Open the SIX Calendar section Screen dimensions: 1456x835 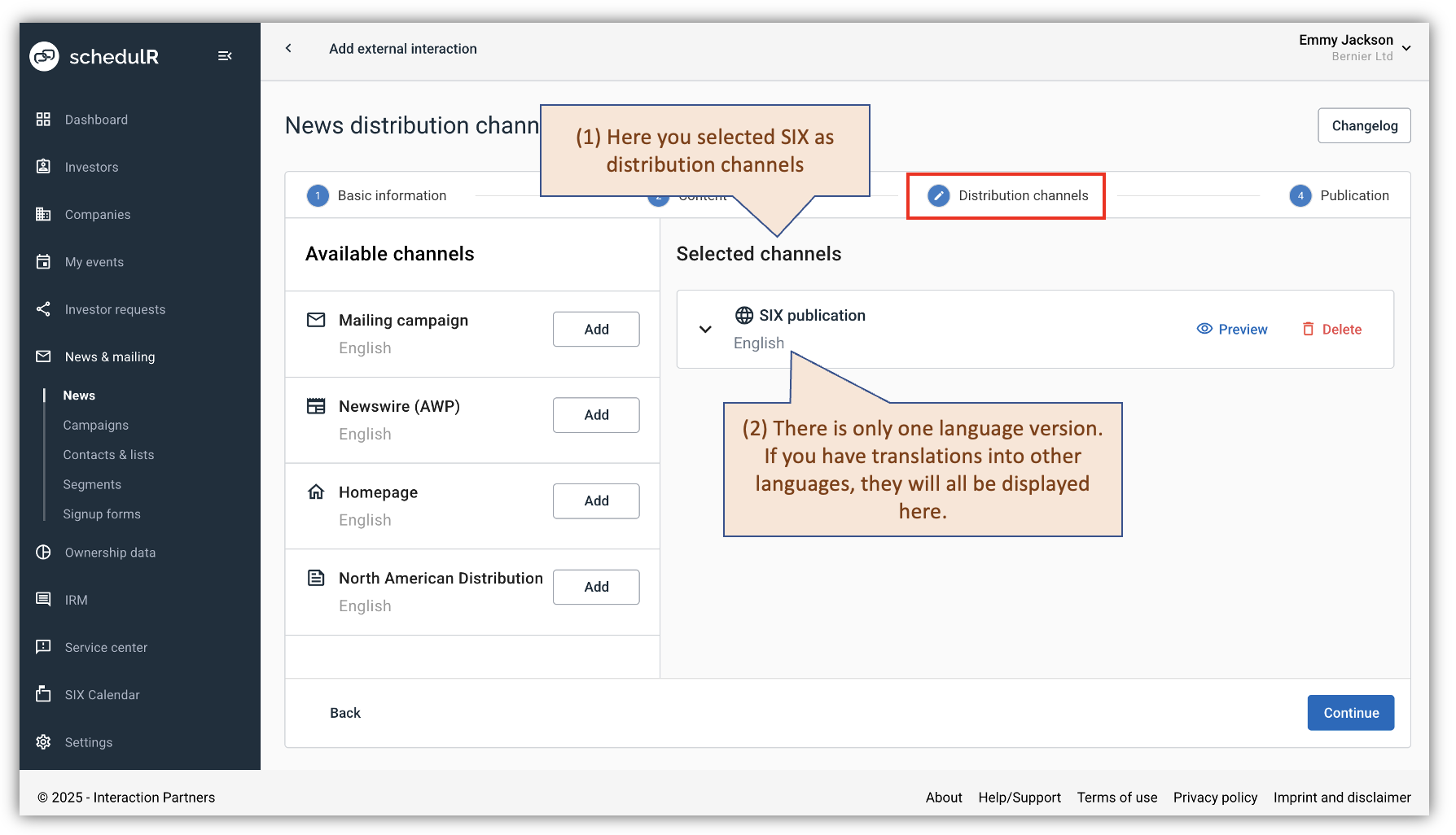pos(102,694)
